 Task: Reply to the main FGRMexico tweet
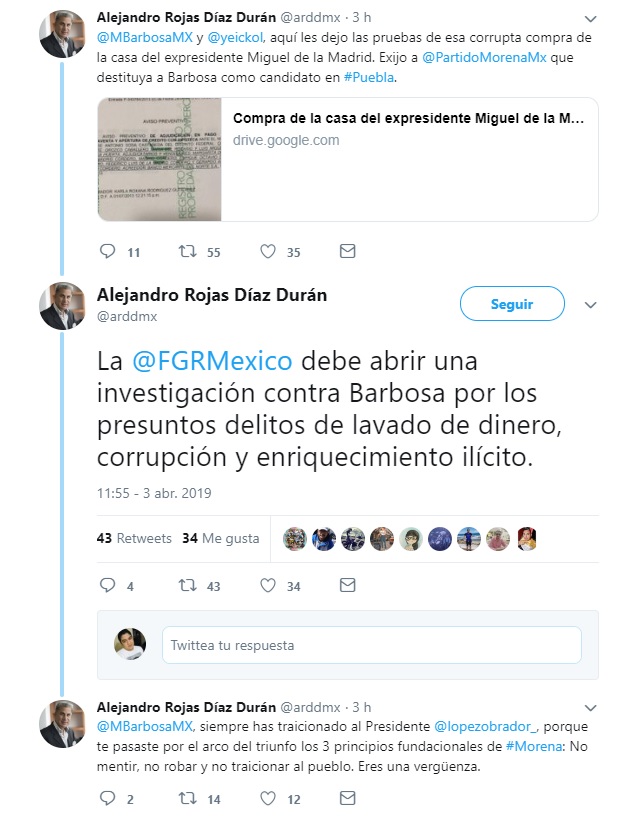coord(107,585)
